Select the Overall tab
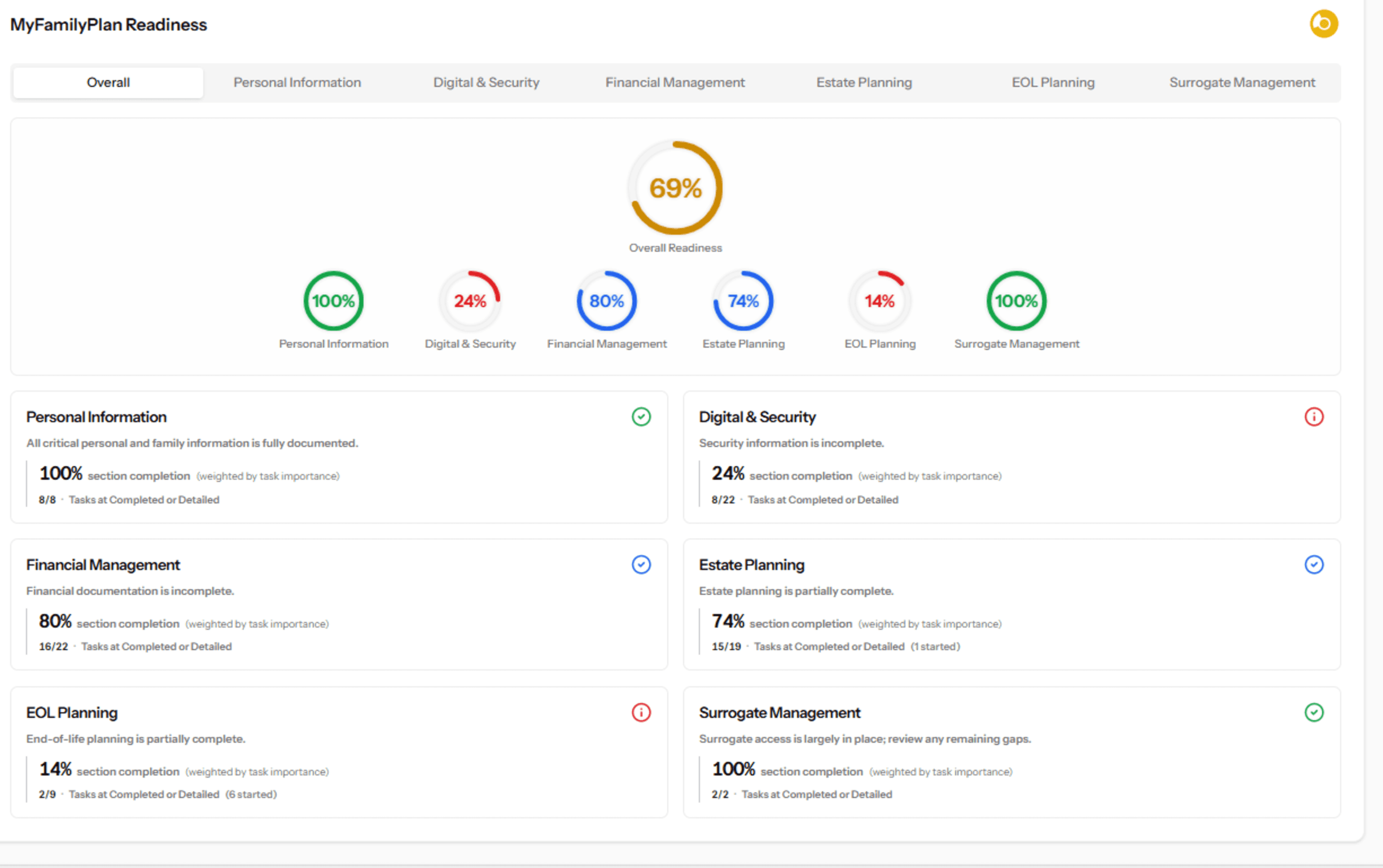Image resolution: width=1383 pixels, height=868 pixels. coord(108,82)
